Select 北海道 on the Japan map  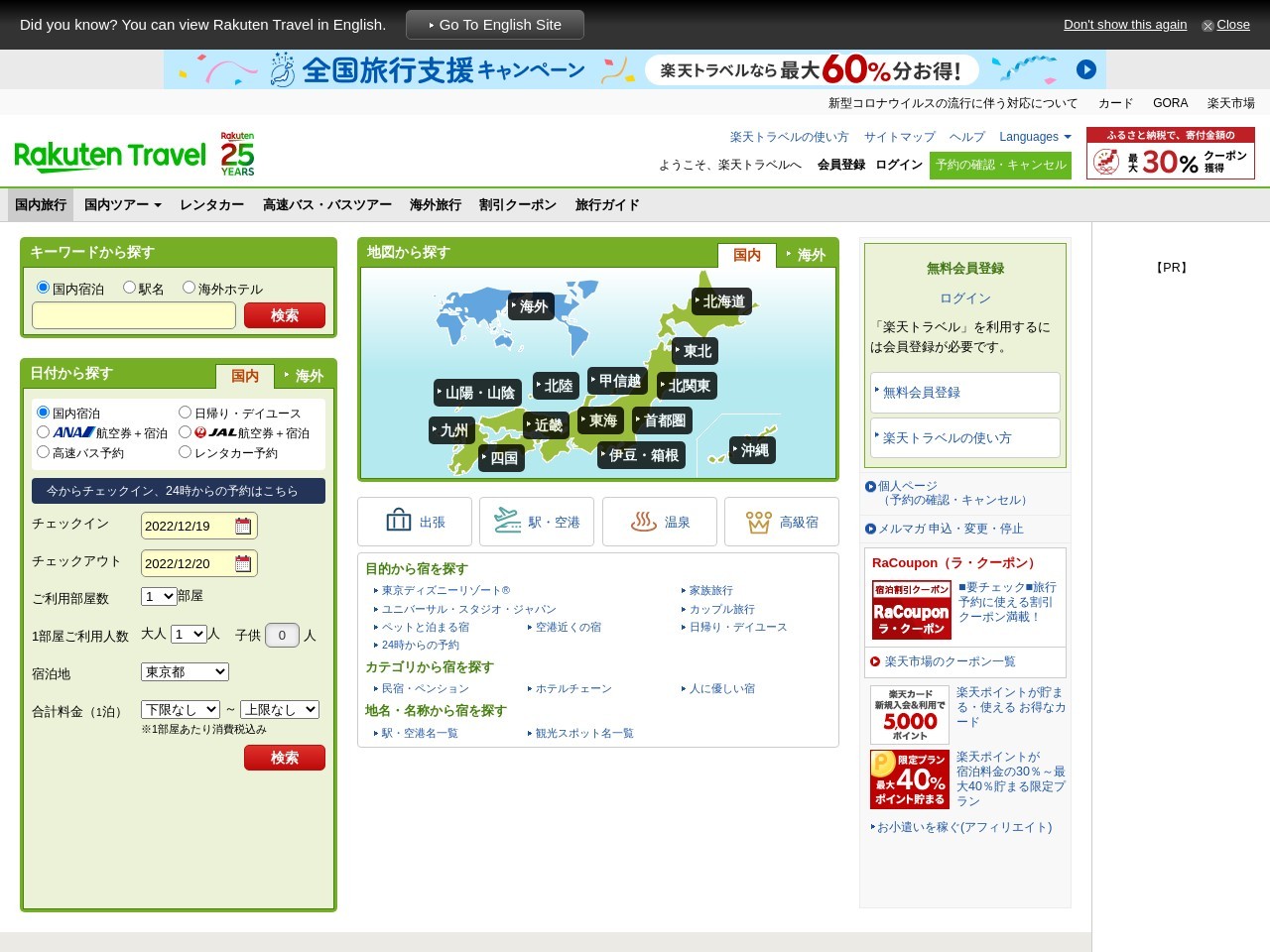[722, 301]
